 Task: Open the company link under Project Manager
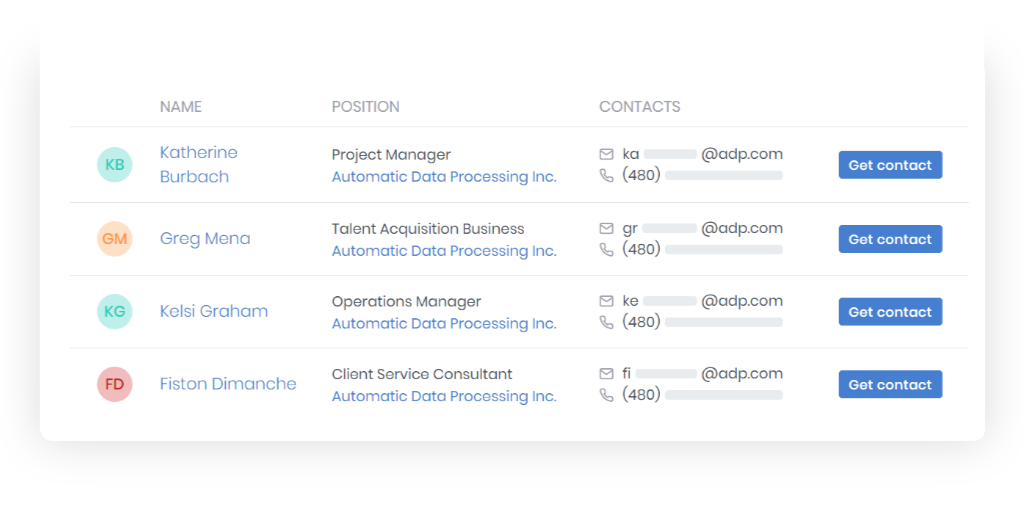pyautogui.click(x=444, y=177)
